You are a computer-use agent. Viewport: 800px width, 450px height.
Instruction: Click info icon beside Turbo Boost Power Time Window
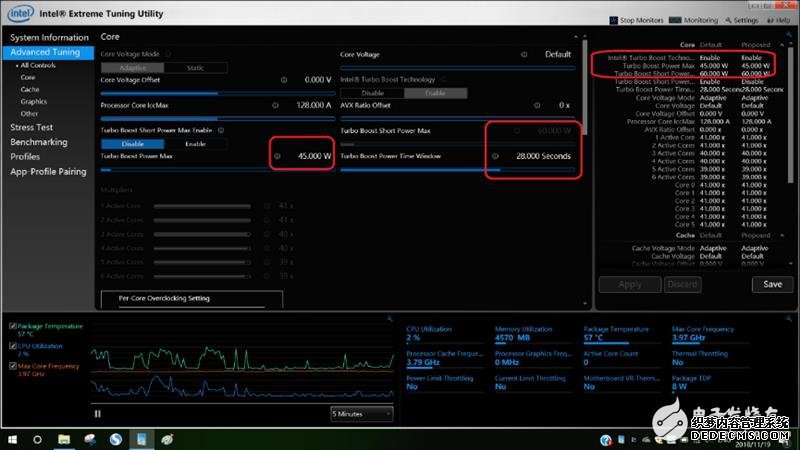[495, 156]
